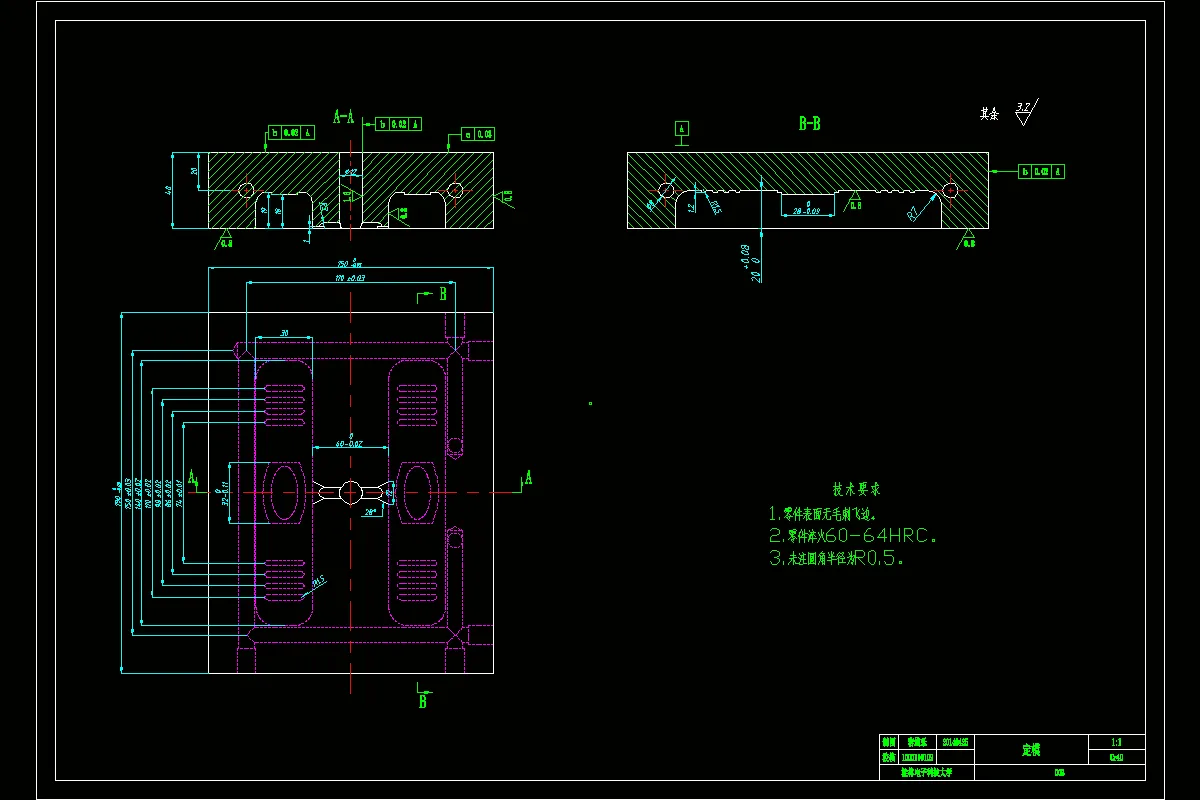Select the B-B section view label
1200x800 pixels.
click(x=809, y=124)
